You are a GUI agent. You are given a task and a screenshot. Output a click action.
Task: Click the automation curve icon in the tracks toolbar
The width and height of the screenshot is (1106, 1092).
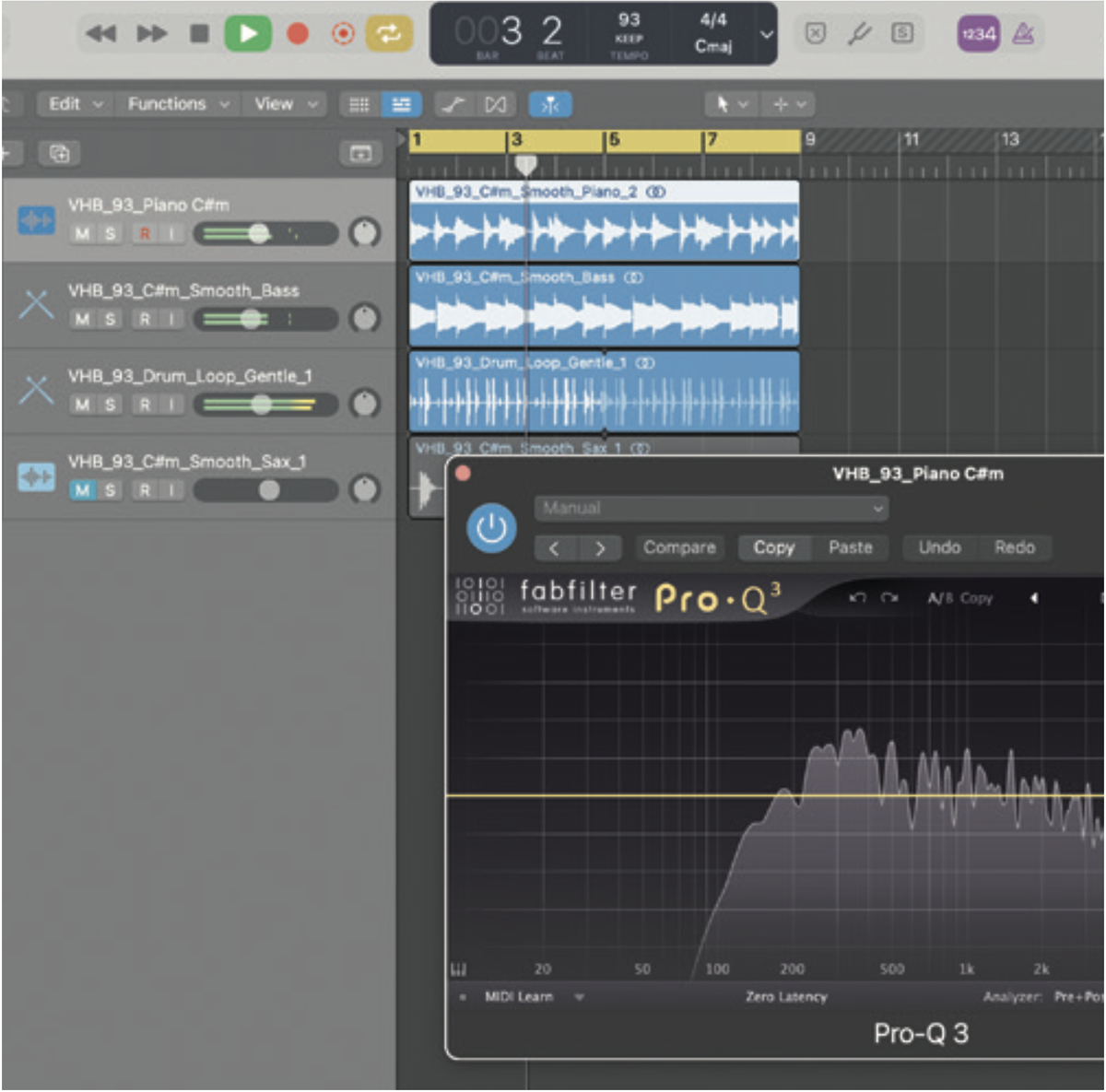tap(453, 103)
